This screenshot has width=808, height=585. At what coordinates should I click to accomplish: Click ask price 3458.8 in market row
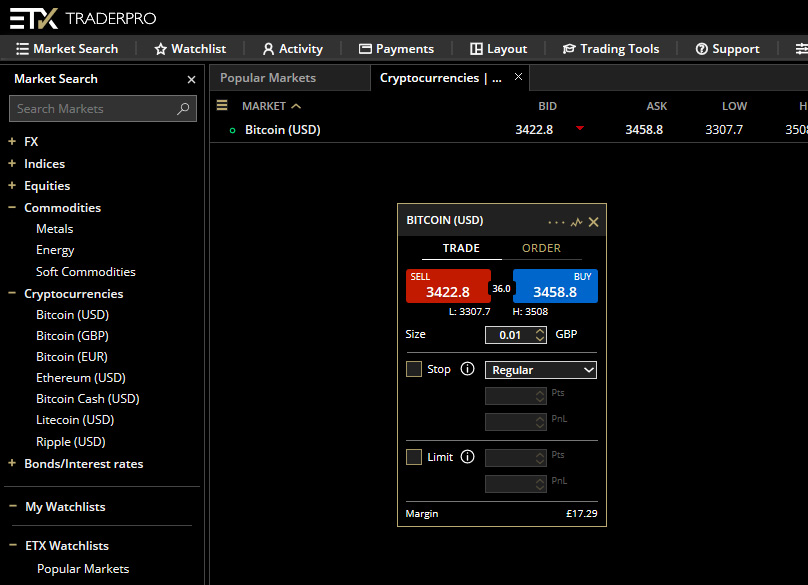[644, 130]
